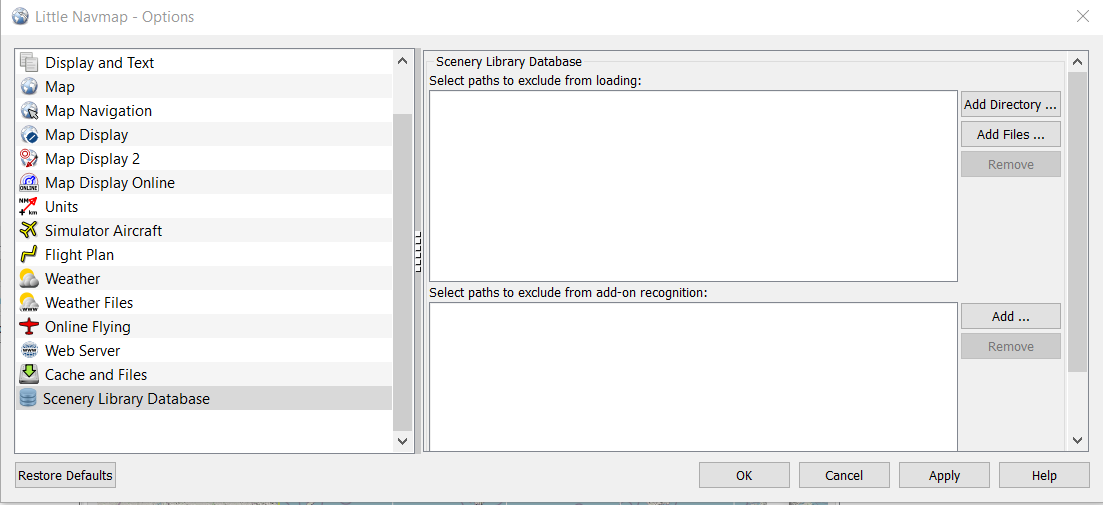Click the Restore Defaults button

pos(65,475)
